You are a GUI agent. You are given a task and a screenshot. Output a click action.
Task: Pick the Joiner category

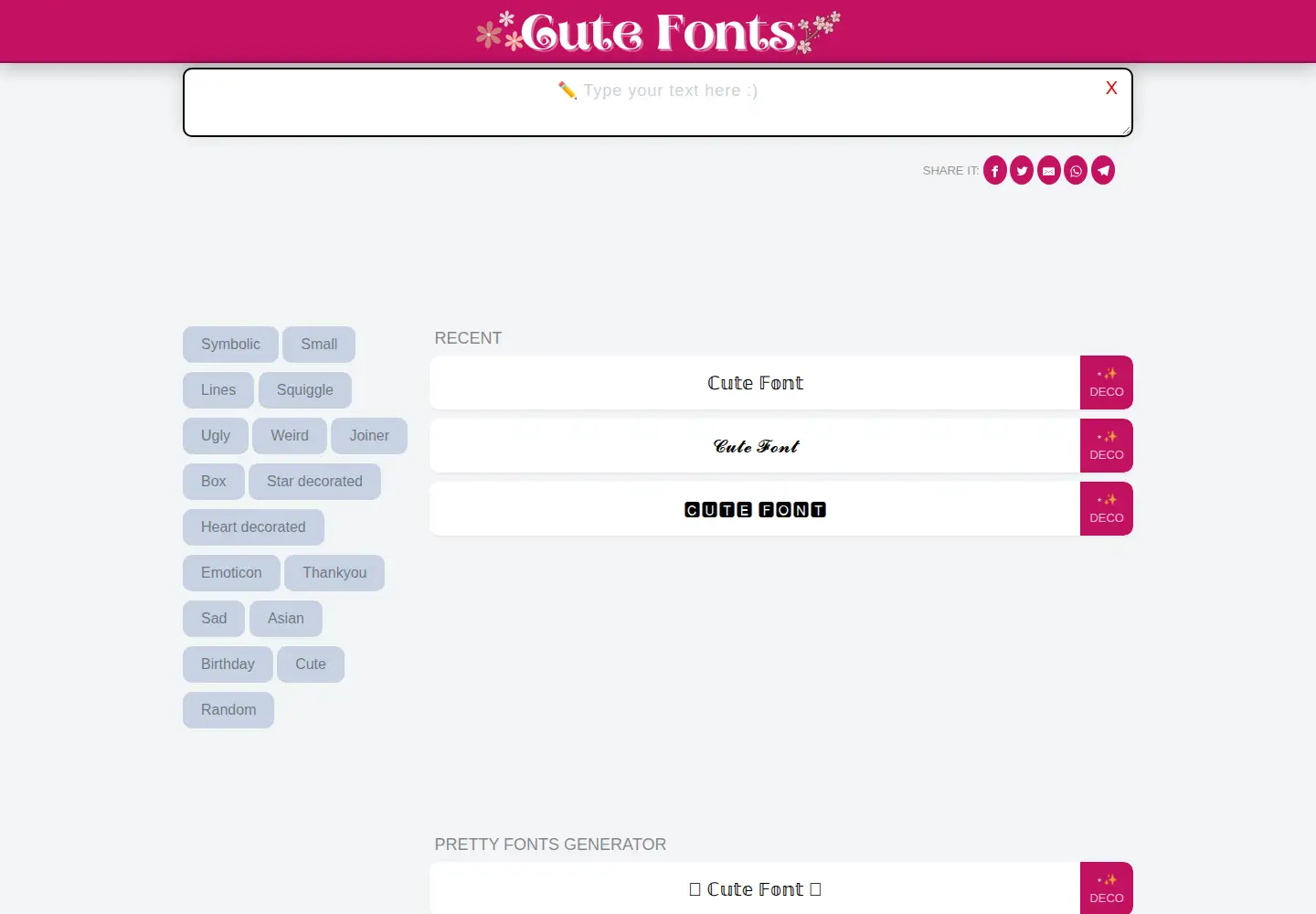point(369,436)
